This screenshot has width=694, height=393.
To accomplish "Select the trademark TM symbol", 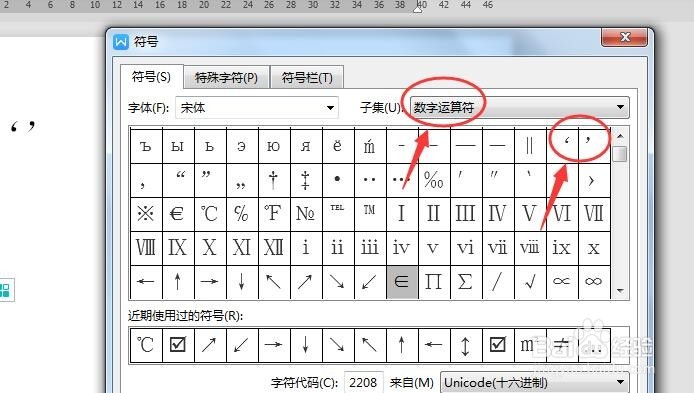I will click(x=370, y=214).
